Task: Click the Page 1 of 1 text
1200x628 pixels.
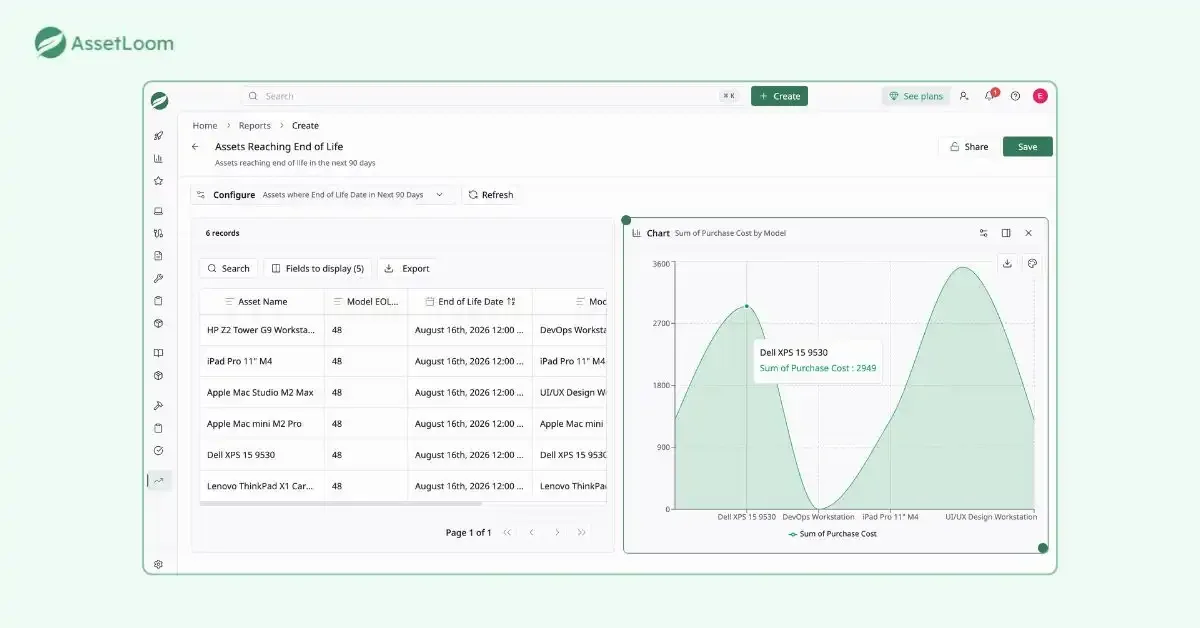Action: pos(468,533)
